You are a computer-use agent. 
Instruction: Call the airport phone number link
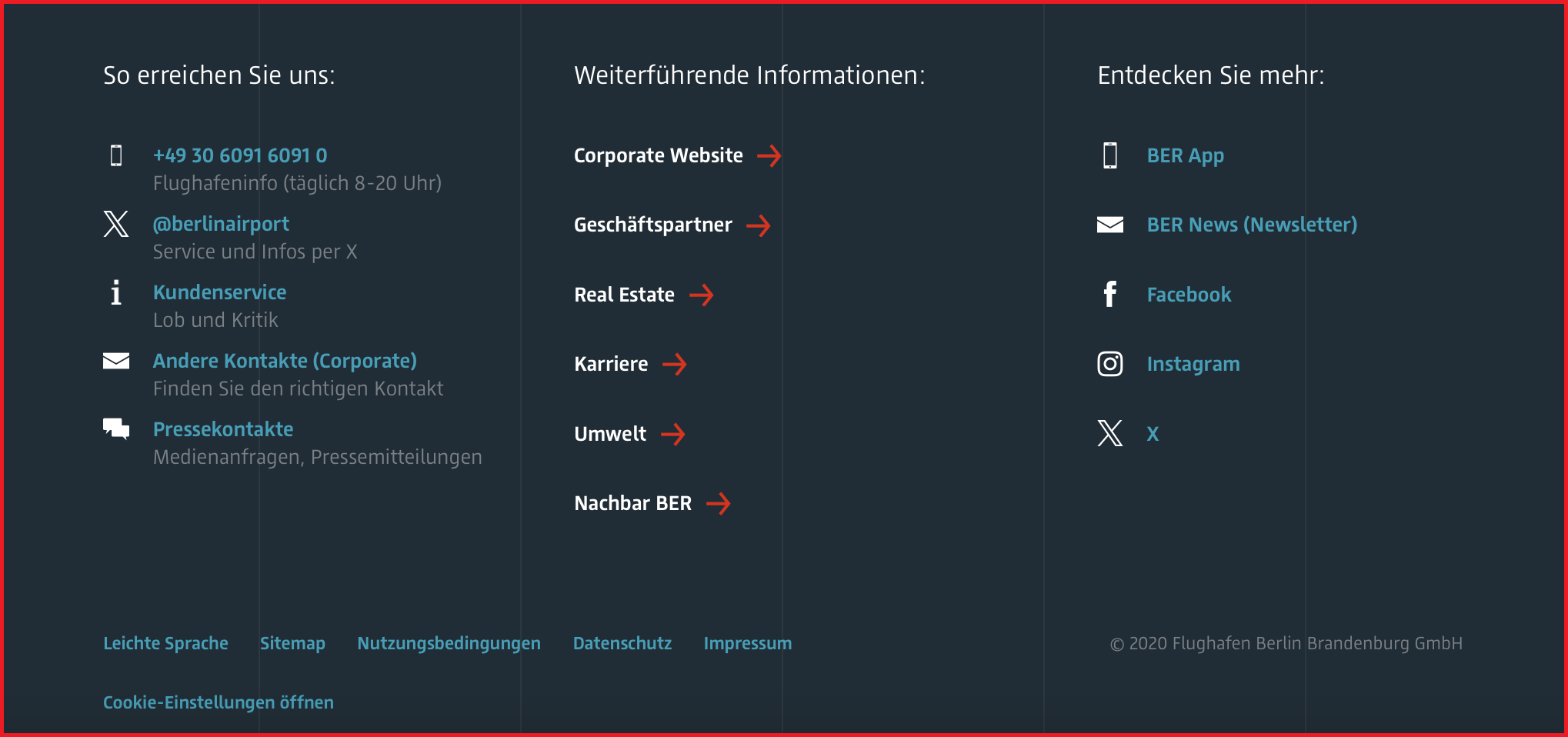click(x=240, y=155)
